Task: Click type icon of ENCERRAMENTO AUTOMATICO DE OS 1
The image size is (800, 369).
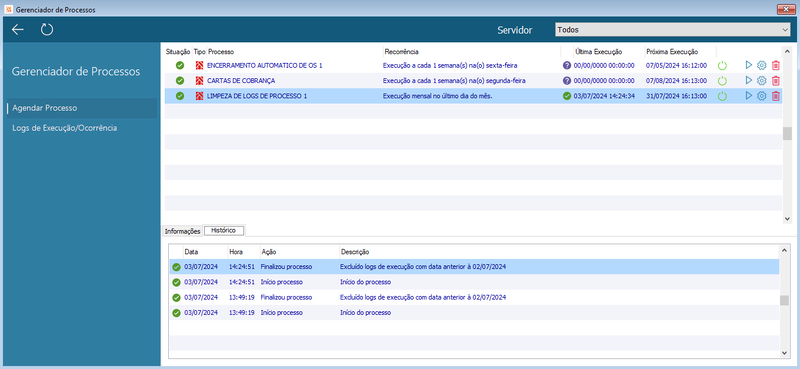Action: click(x=199, y=65)
